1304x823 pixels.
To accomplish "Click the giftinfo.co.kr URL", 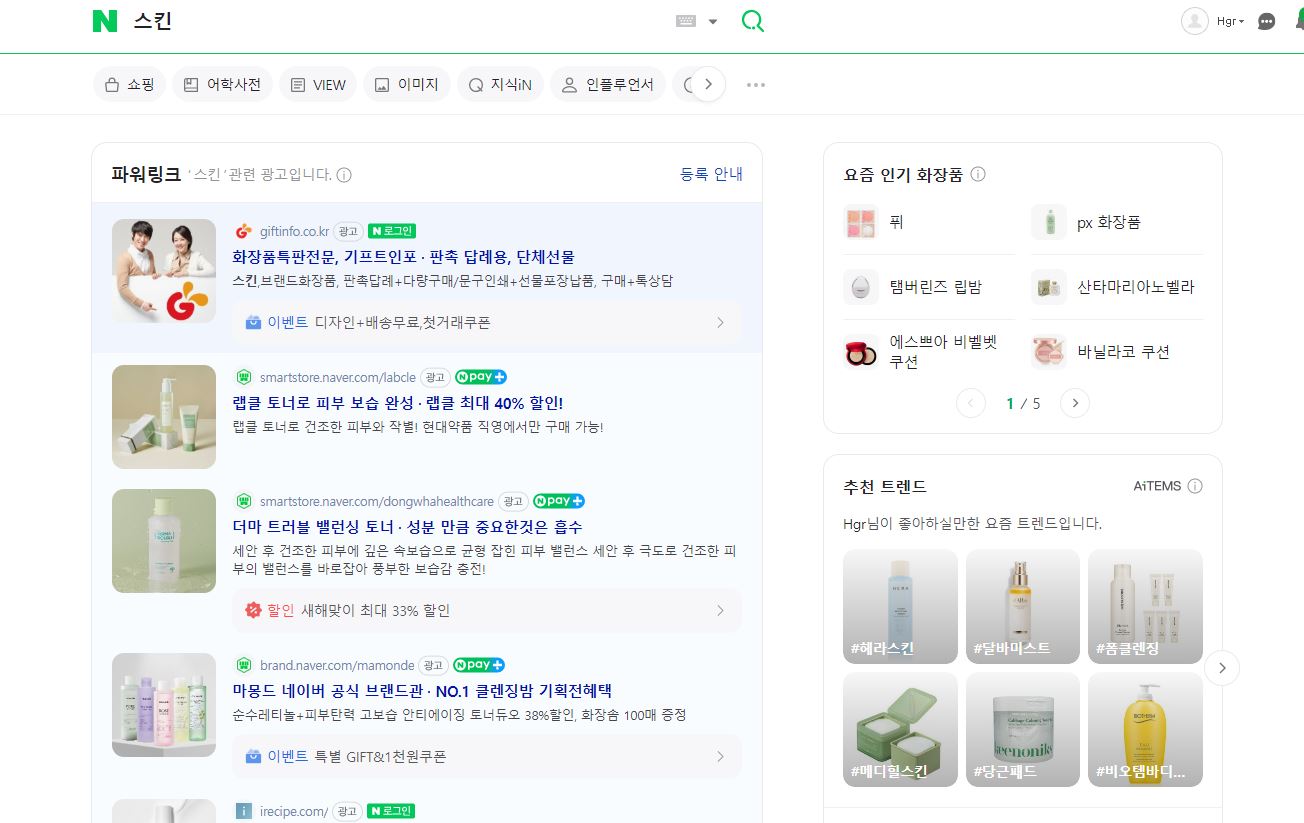I will (294, 231).
